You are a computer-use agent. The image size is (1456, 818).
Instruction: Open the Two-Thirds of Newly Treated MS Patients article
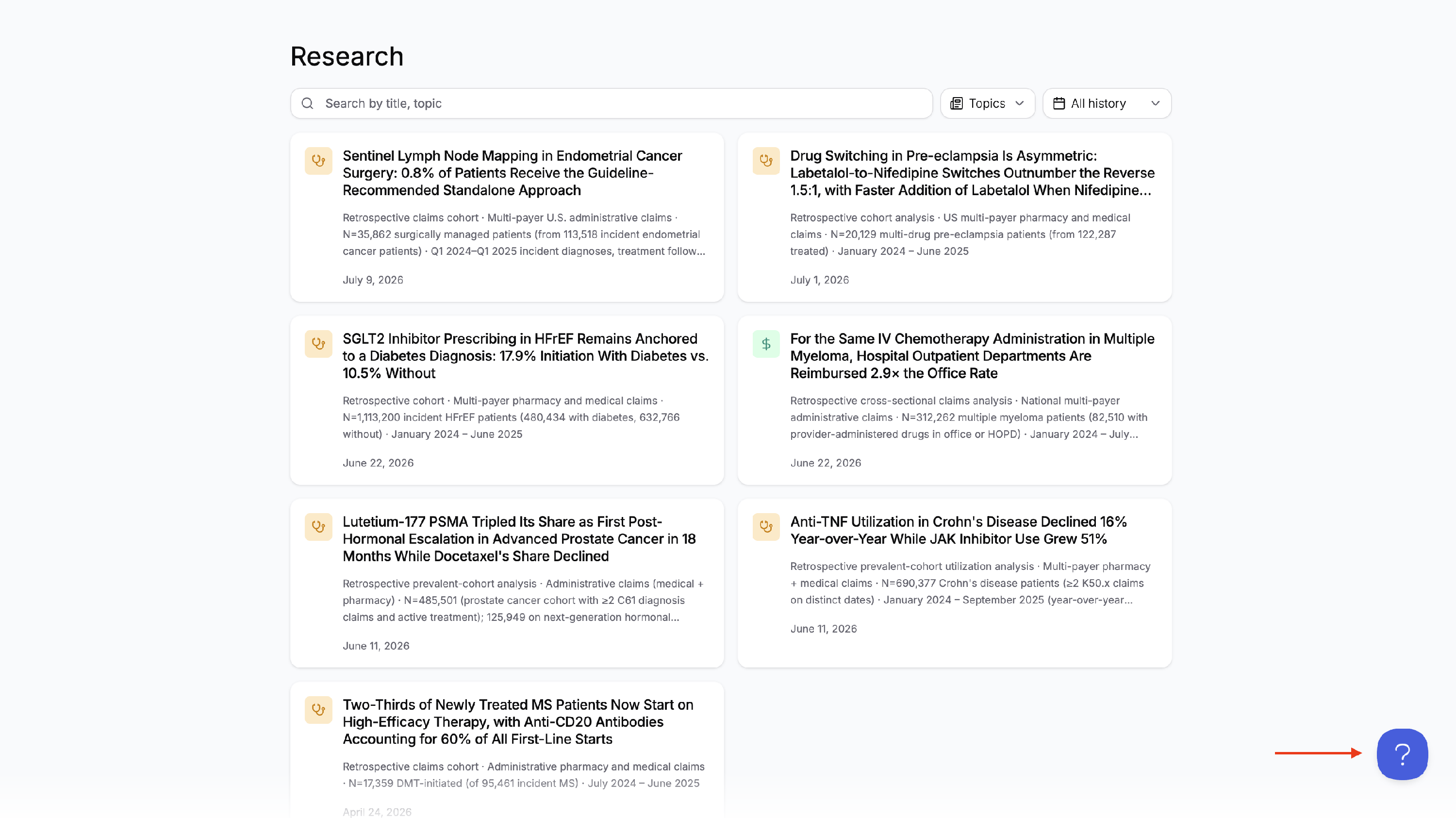(506, 750)
